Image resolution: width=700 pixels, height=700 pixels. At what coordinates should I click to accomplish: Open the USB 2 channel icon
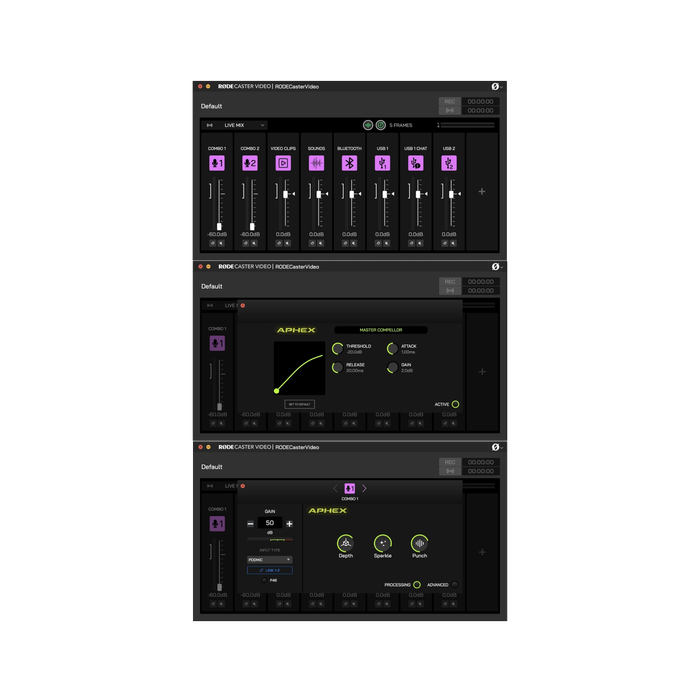point(449,163)
